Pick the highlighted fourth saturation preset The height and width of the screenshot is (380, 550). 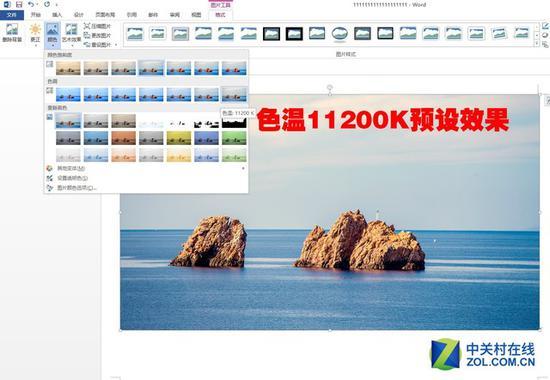click(151, 68)
